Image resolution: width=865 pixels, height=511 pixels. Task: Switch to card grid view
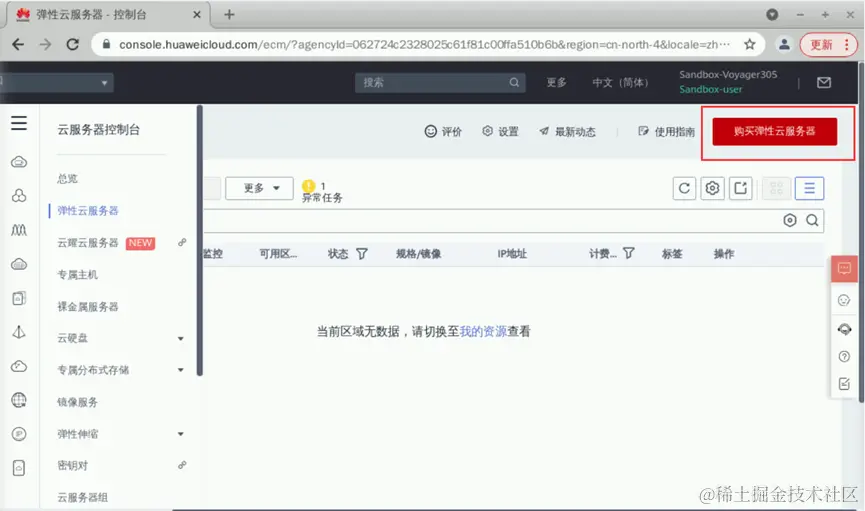tap(776, 188)
